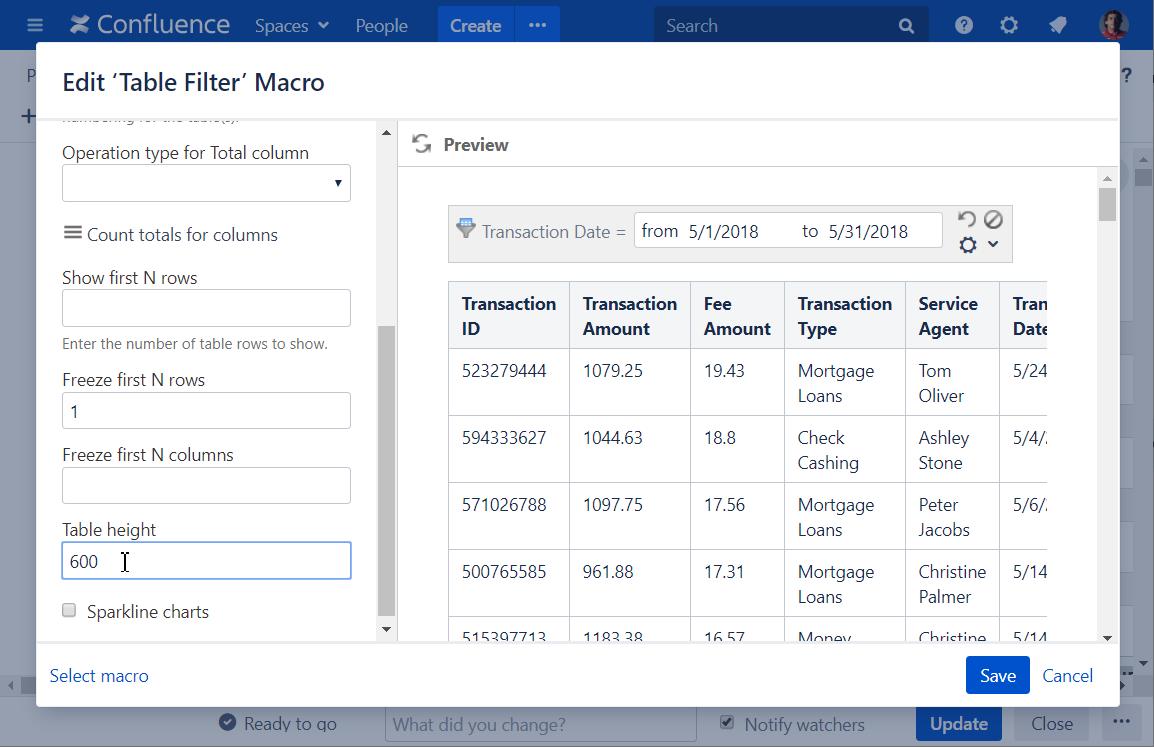Open the Confluence help icon
This screenshot has width=1154, height=747.
tap(964, 26)
